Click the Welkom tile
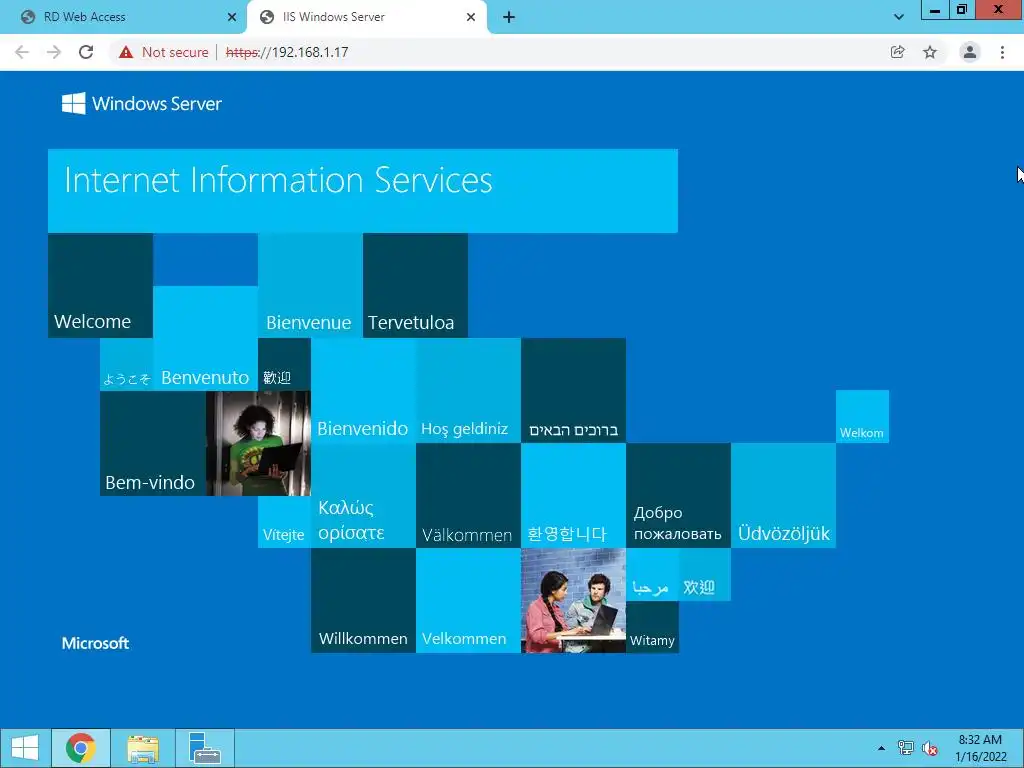 tap(862, 417)
